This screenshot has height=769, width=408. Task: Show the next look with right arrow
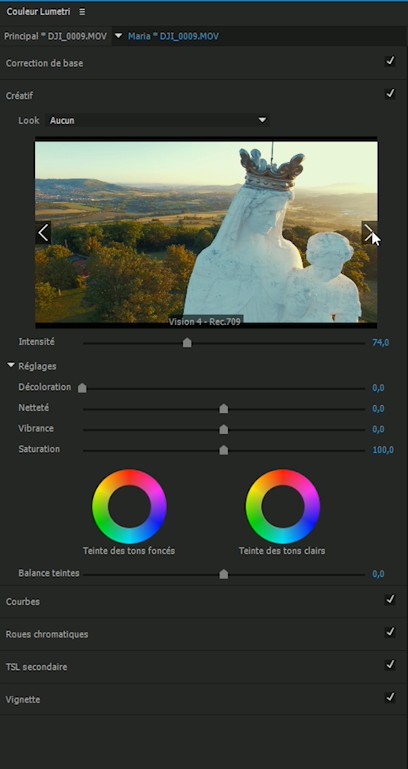coord(369,232)
